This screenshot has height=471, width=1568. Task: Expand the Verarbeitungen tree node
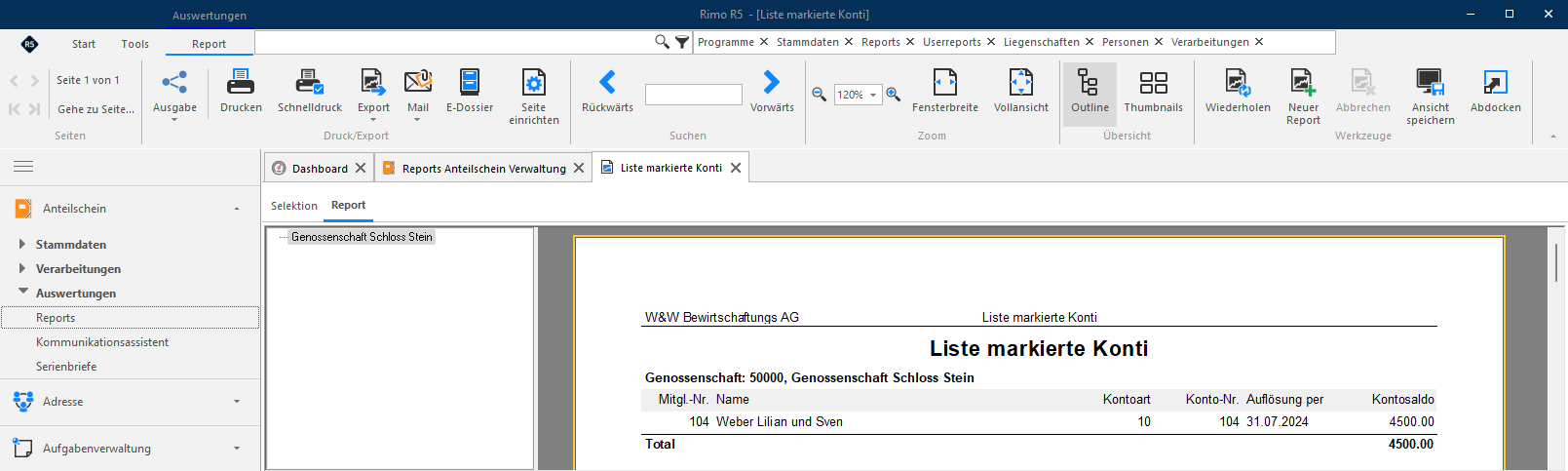point(21,268)
